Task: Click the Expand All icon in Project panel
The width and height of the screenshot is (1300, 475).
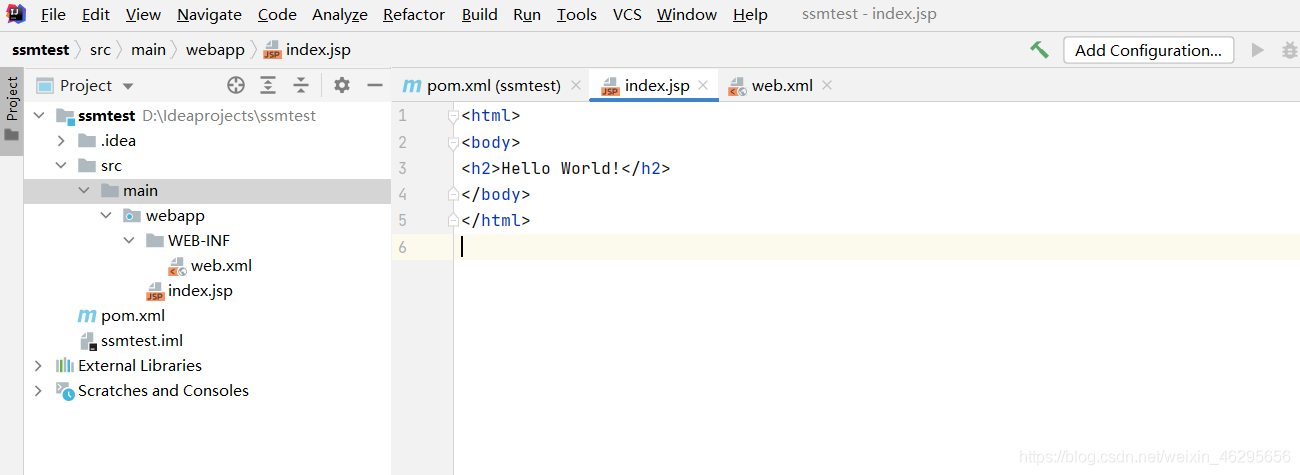Action: tap(268, 85)
